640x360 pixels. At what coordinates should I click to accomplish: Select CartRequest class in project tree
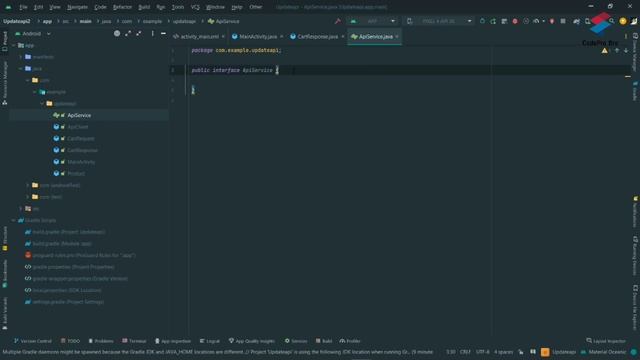click(x=80, y=139)
